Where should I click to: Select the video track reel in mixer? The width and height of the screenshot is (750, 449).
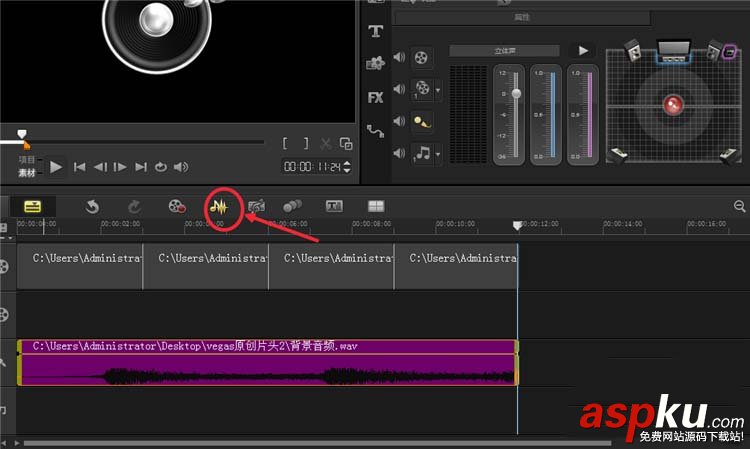[x=421, y=58]
